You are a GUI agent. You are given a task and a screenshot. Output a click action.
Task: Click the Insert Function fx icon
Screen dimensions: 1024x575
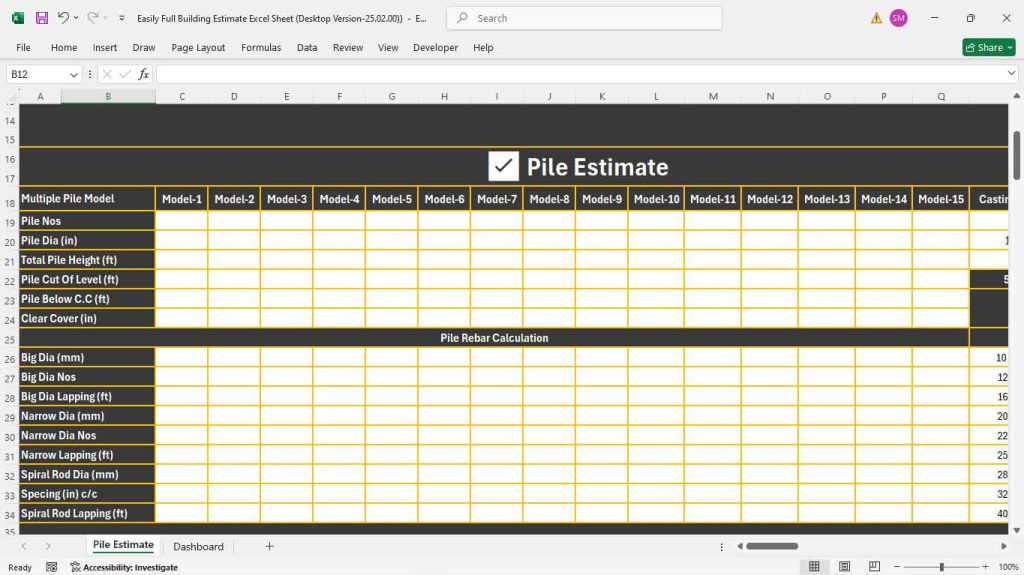click(144, 74)
